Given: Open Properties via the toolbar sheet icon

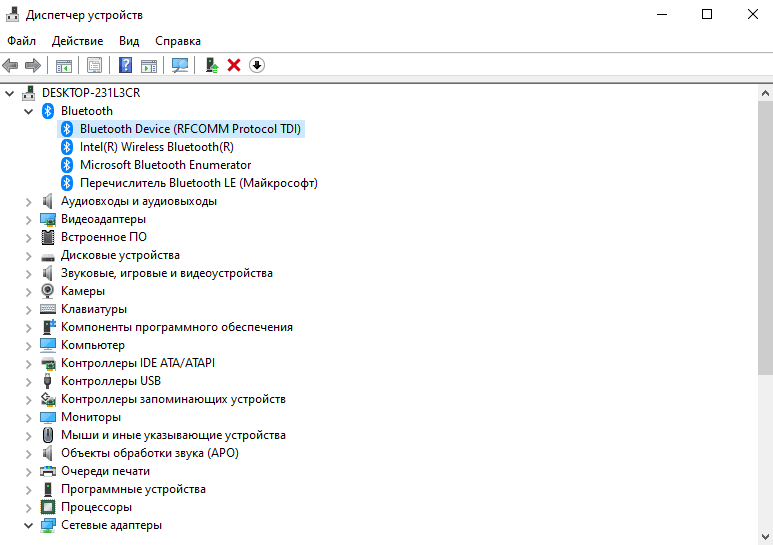Looking at the screenshot, I should click(94, 65).
